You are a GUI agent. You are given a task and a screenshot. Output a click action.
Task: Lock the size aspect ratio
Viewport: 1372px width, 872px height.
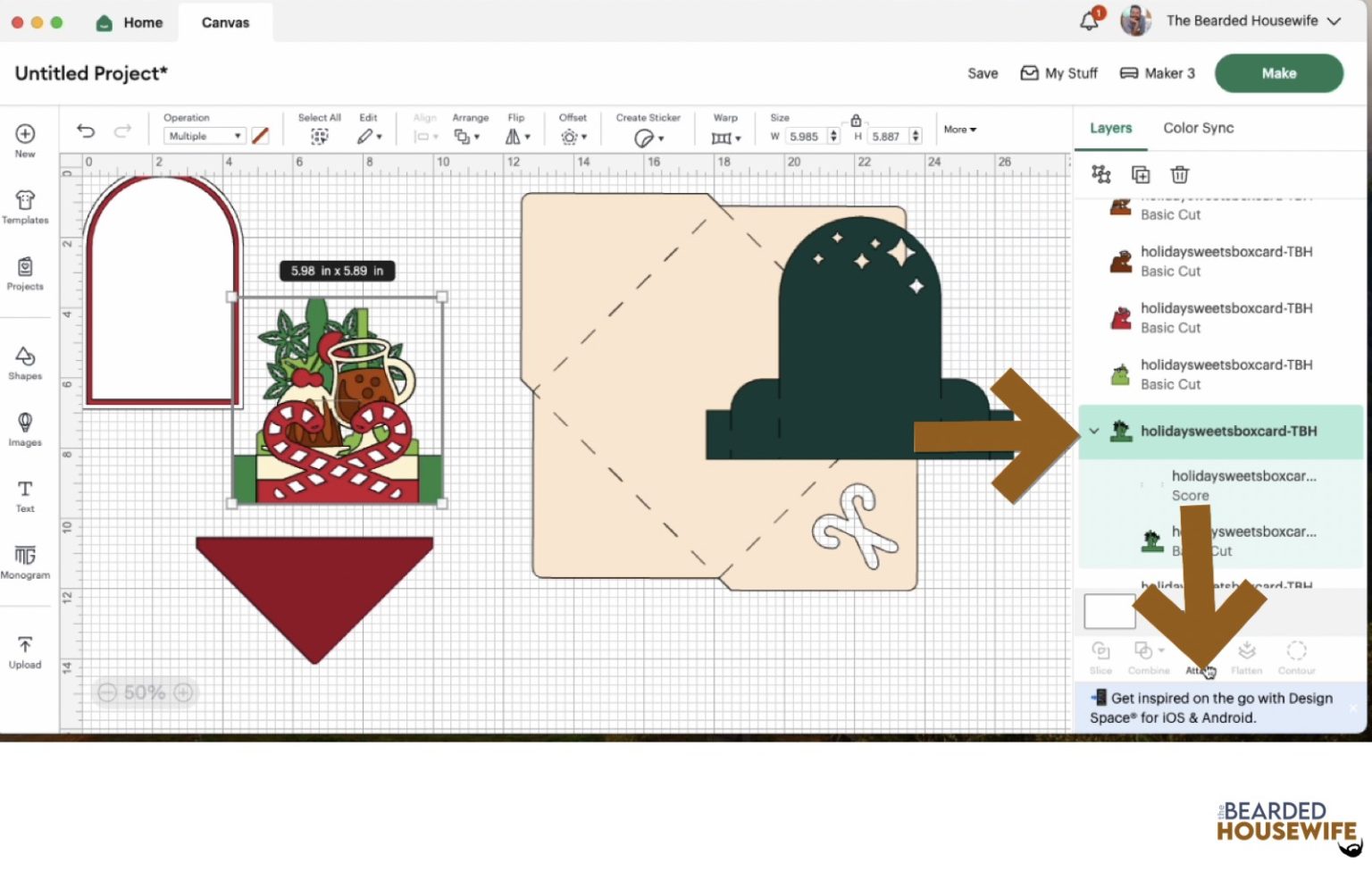(x=856, y=120)
